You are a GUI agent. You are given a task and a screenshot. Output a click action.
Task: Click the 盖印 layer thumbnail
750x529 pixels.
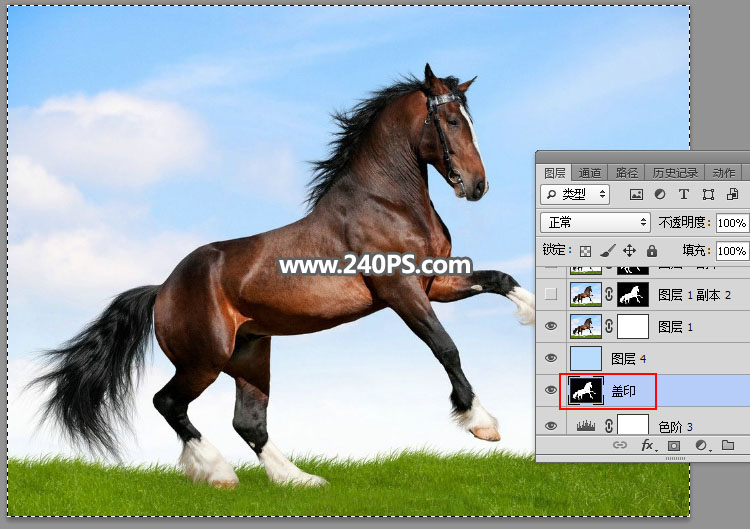click(586, 391)
